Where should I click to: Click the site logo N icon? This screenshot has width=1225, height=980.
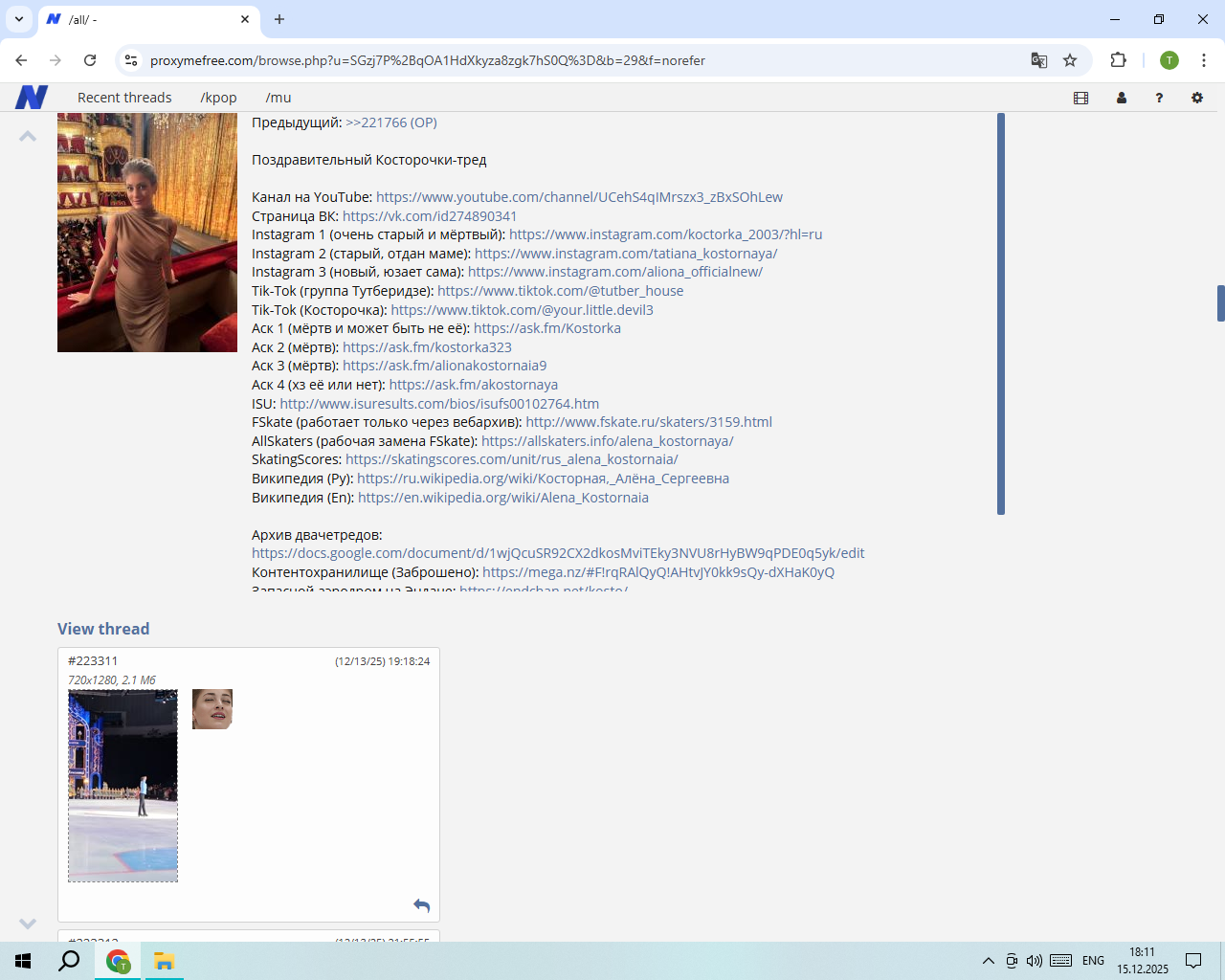32,97
